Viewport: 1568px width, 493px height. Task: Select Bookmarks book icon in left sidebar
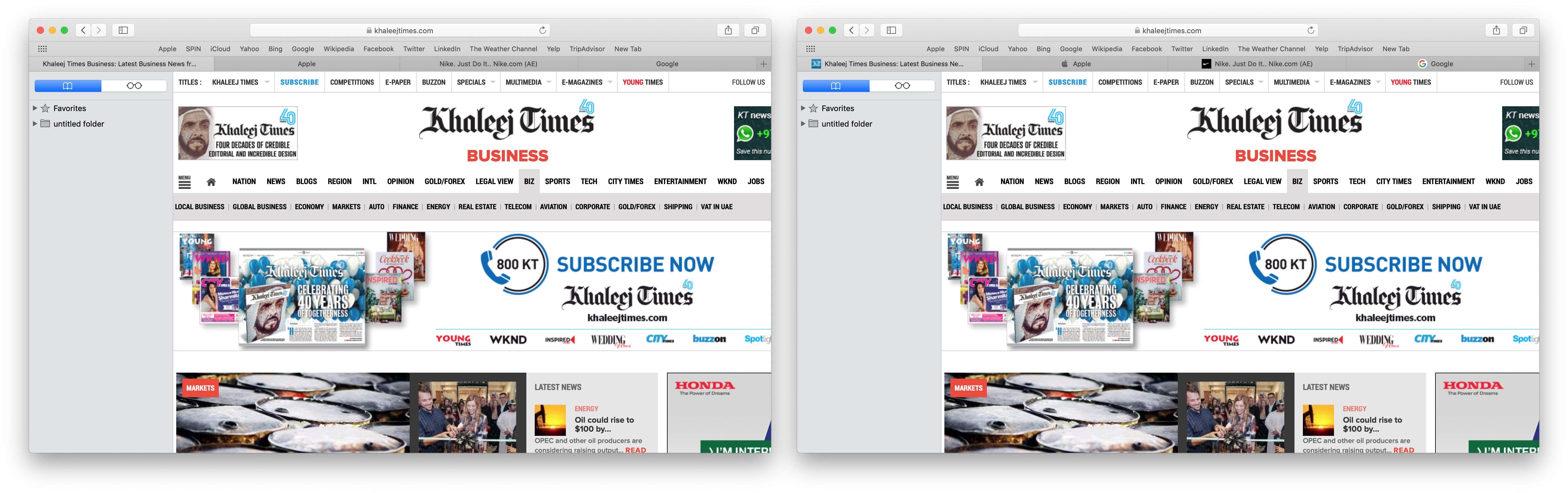[68, 86]
